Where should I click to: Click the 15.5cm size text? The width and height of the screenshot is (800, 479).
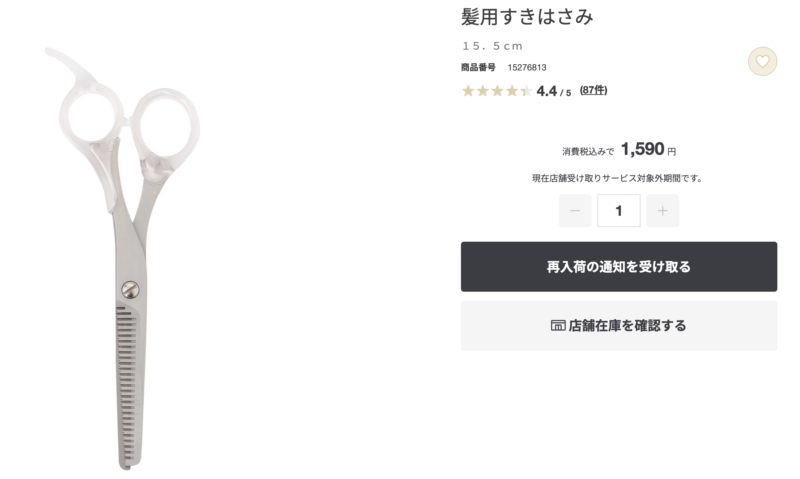492,46
